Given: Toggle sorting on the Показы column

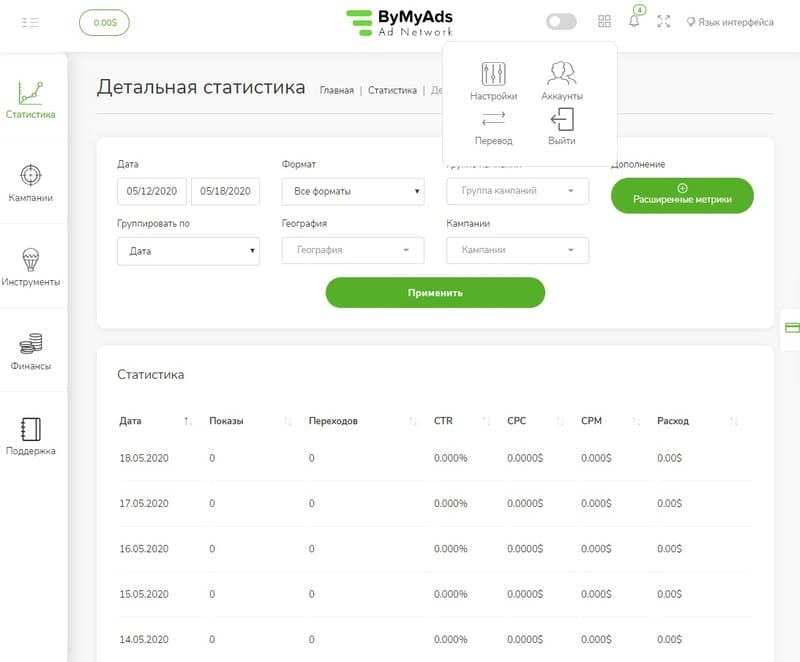Looking at the screenshot, I should [x=287, y=421].
